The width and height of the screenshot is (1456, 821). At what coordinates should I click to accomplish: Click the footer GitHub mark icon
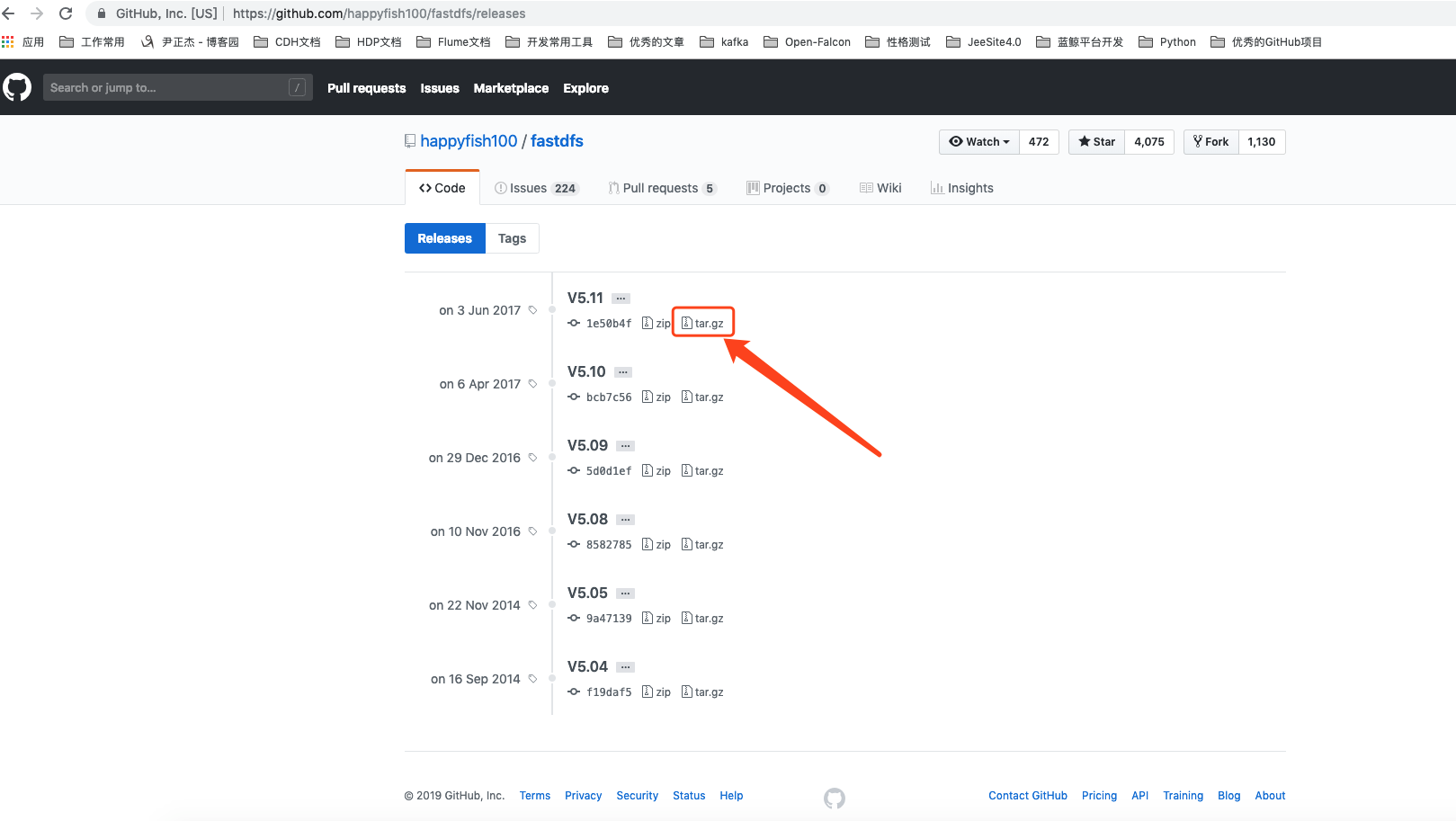[835, 798]
